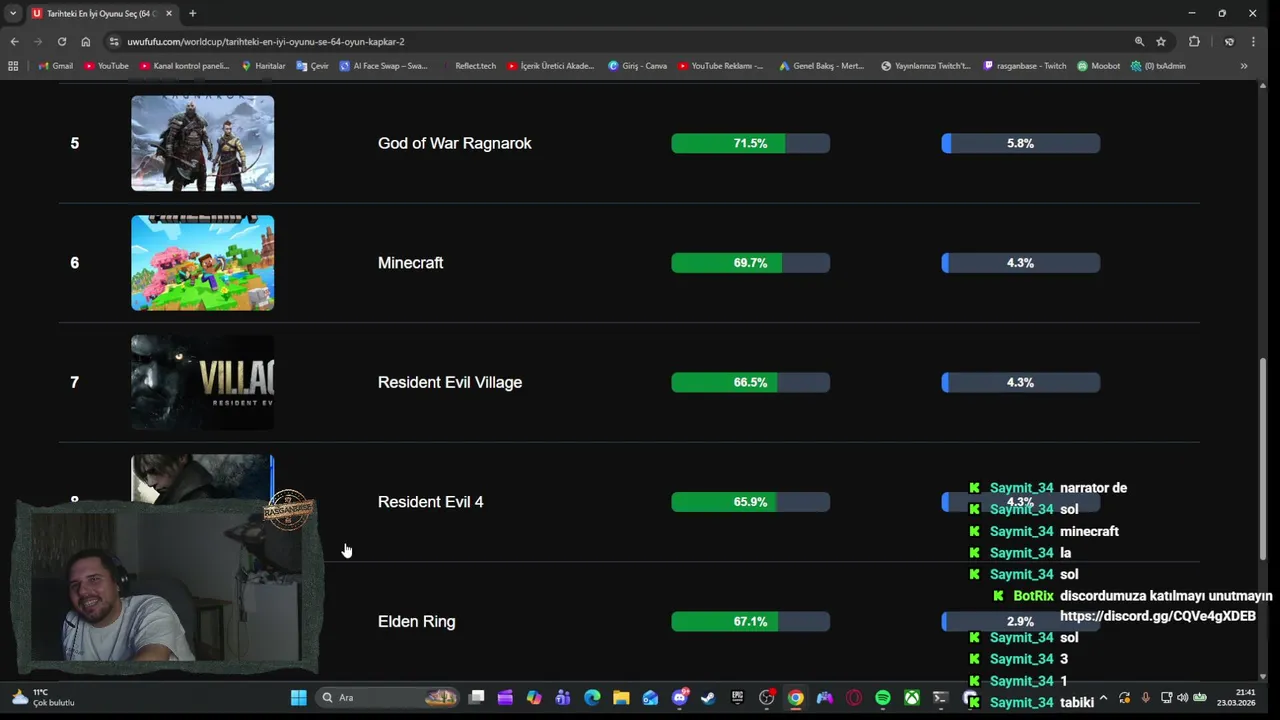
Task: Open Windows Start menu
Action: tap(298, 697)
